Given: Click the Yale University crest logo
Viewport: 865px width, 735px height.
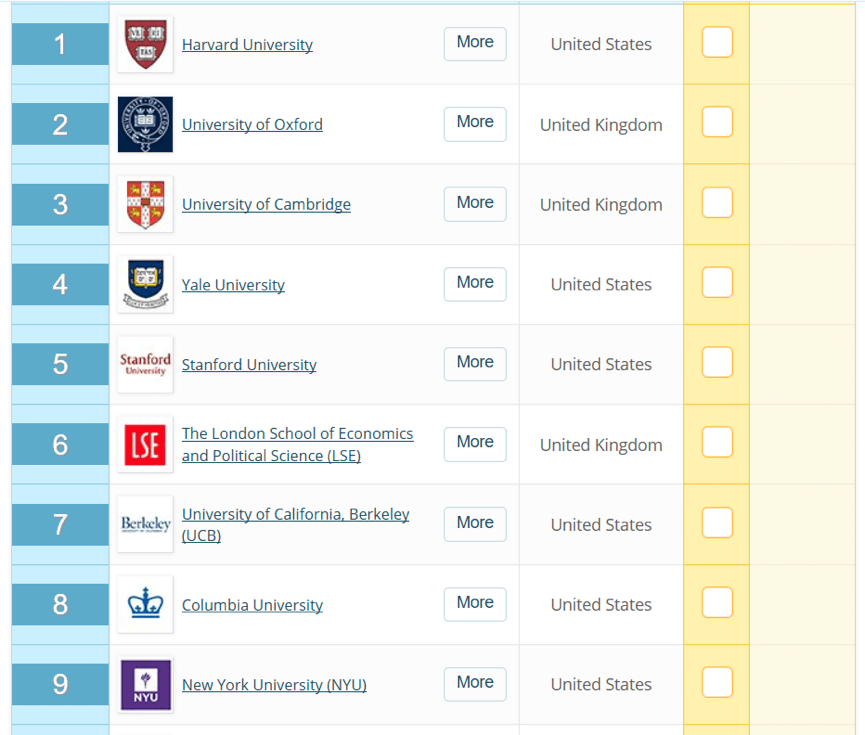Looking at the screenshot, I should click(145, 284).
